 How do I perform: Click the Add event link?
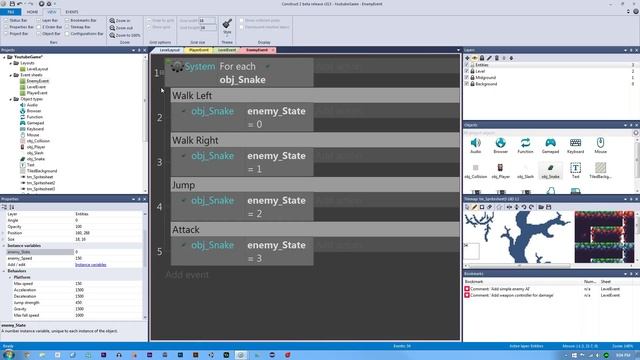point(187,275)
